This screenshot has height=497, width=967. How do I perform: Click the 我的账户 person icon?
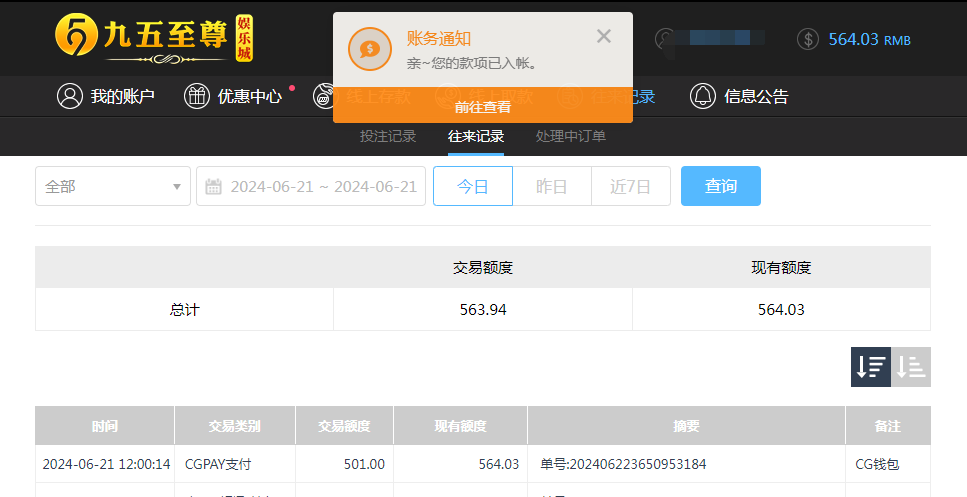[x=70, y=97]
